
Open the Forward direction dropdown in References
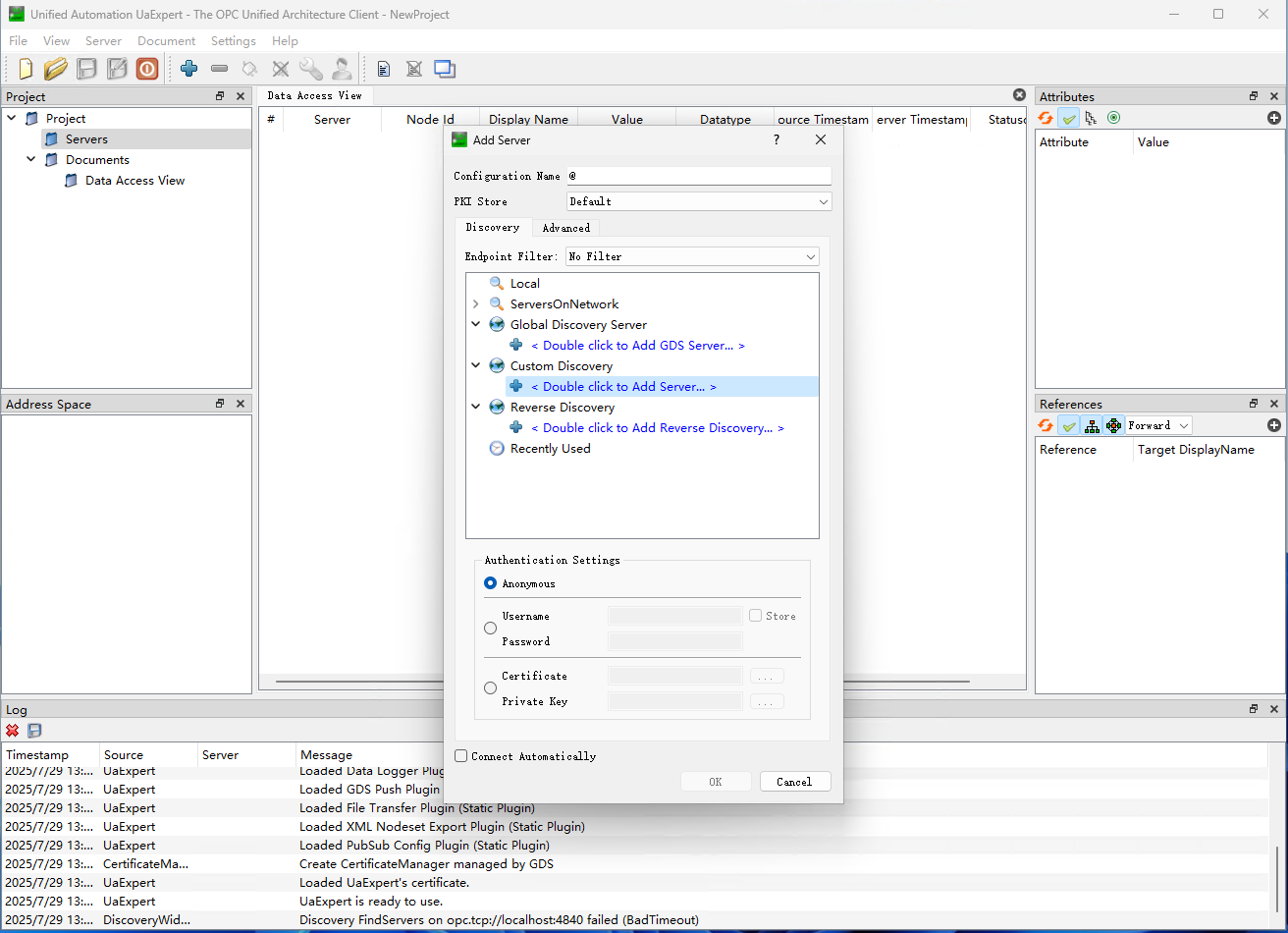coord(1159,425)
